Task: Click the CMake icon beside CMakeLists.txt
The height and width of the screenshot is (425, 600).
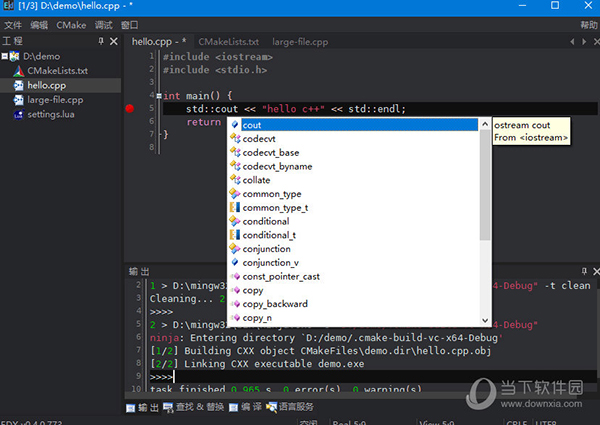Action: click(x=18, y=71)
